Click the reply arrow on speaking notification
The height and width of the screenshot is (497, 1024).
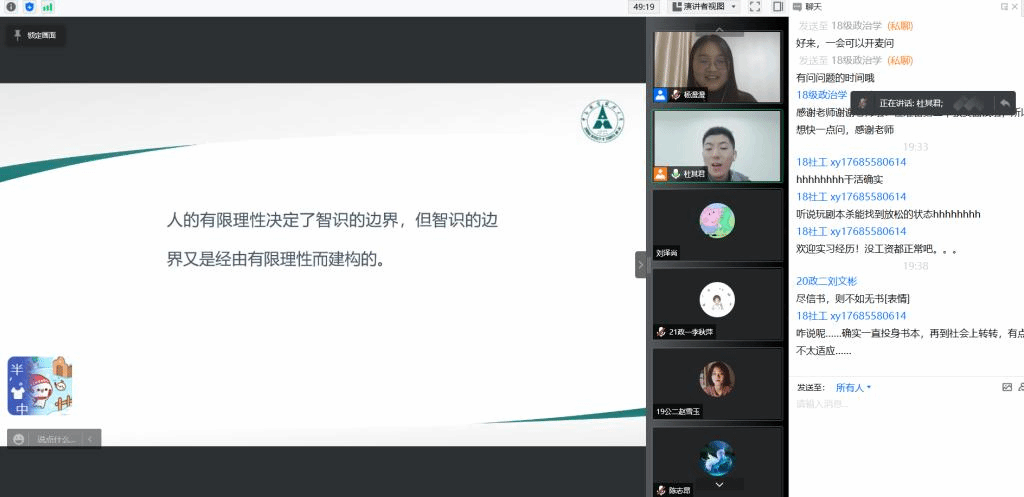1004,103
